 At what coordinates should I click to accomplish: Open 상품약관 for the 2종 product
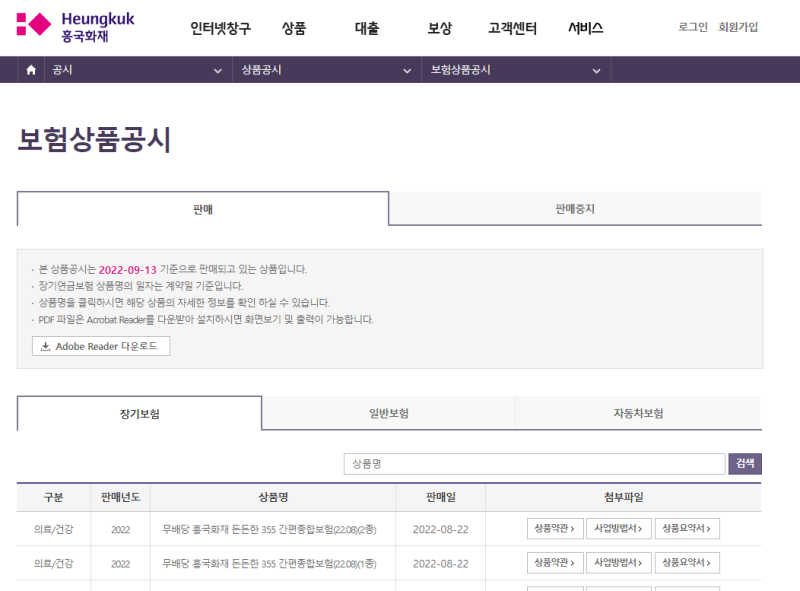pos(555,528)
